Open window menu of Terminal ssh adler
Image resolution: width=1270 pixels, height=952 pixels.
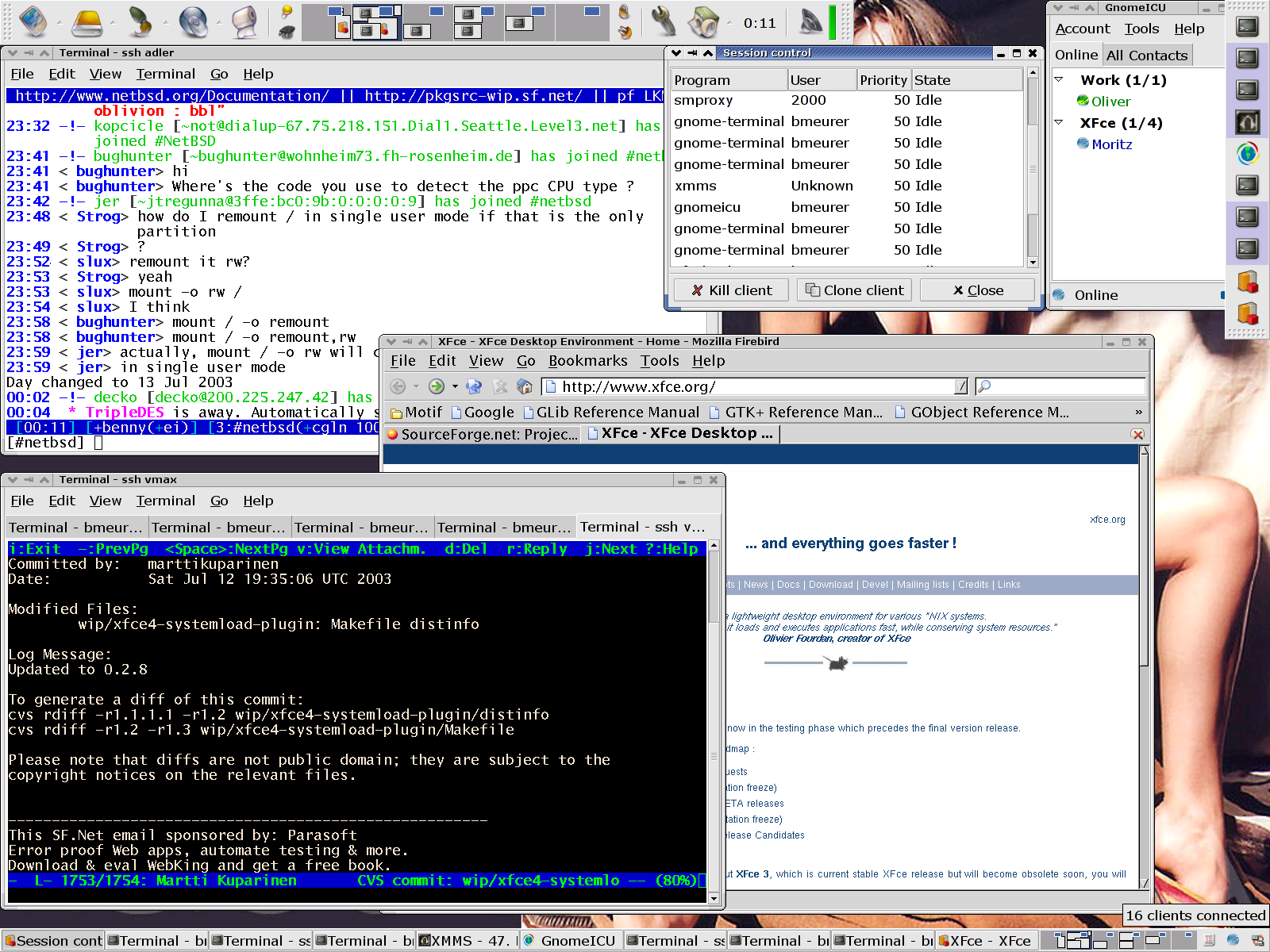(x=13, y=53)
